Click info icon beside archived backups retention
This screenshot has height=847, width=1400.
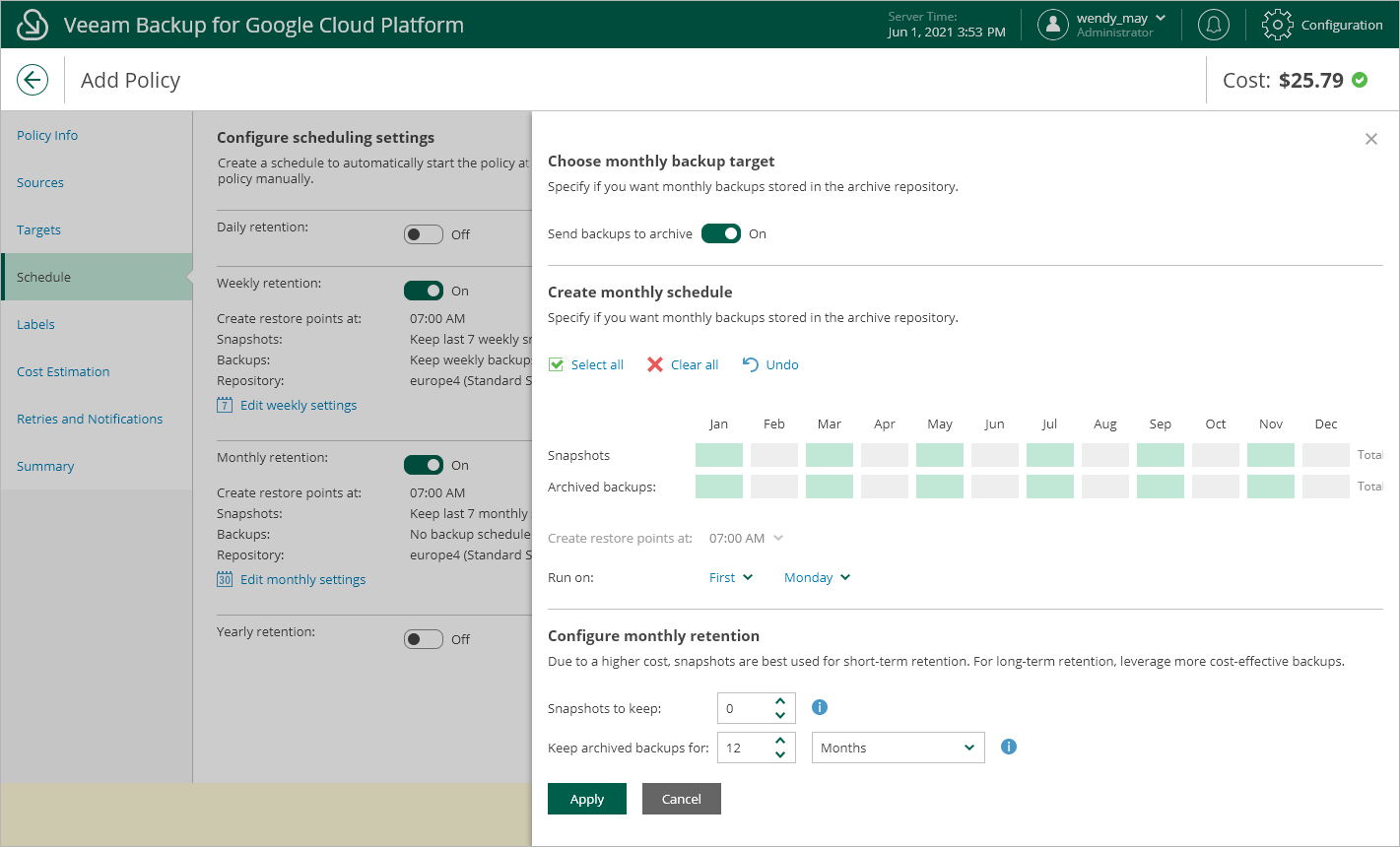pyautogui.click(x=1008, y=747)
